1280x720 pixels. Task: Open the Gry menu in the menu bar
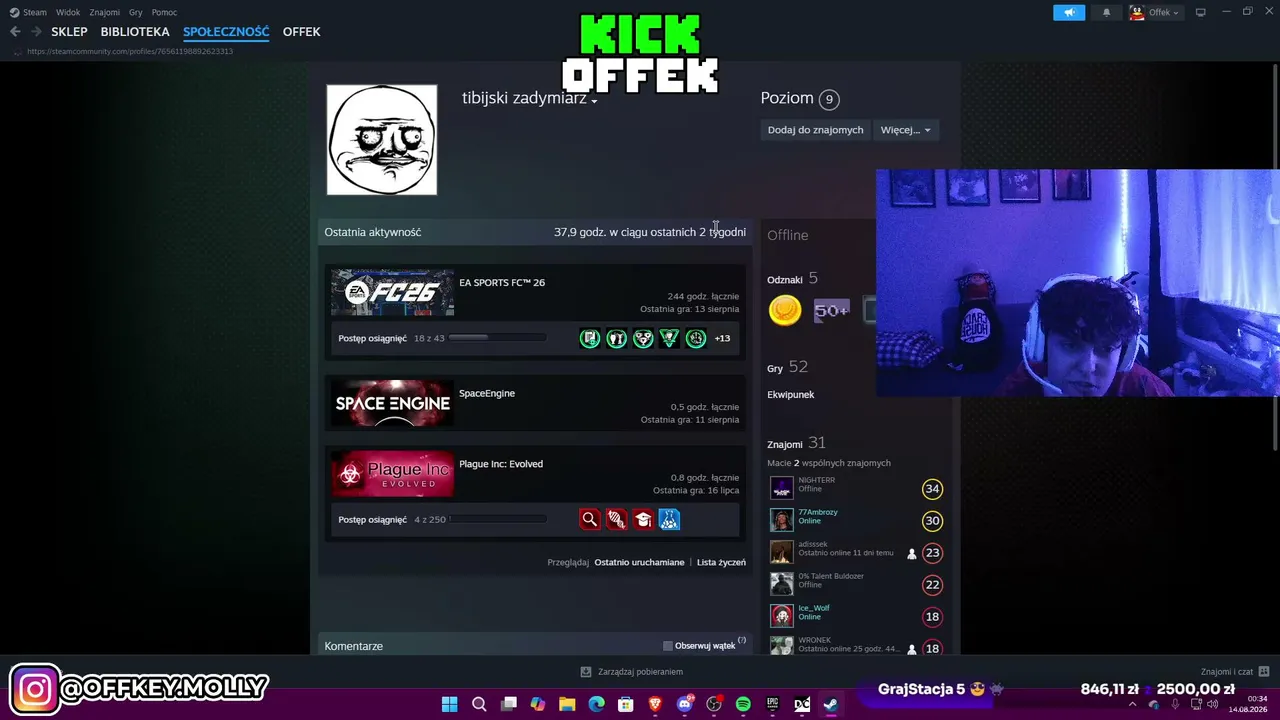(x=136, y=13)
